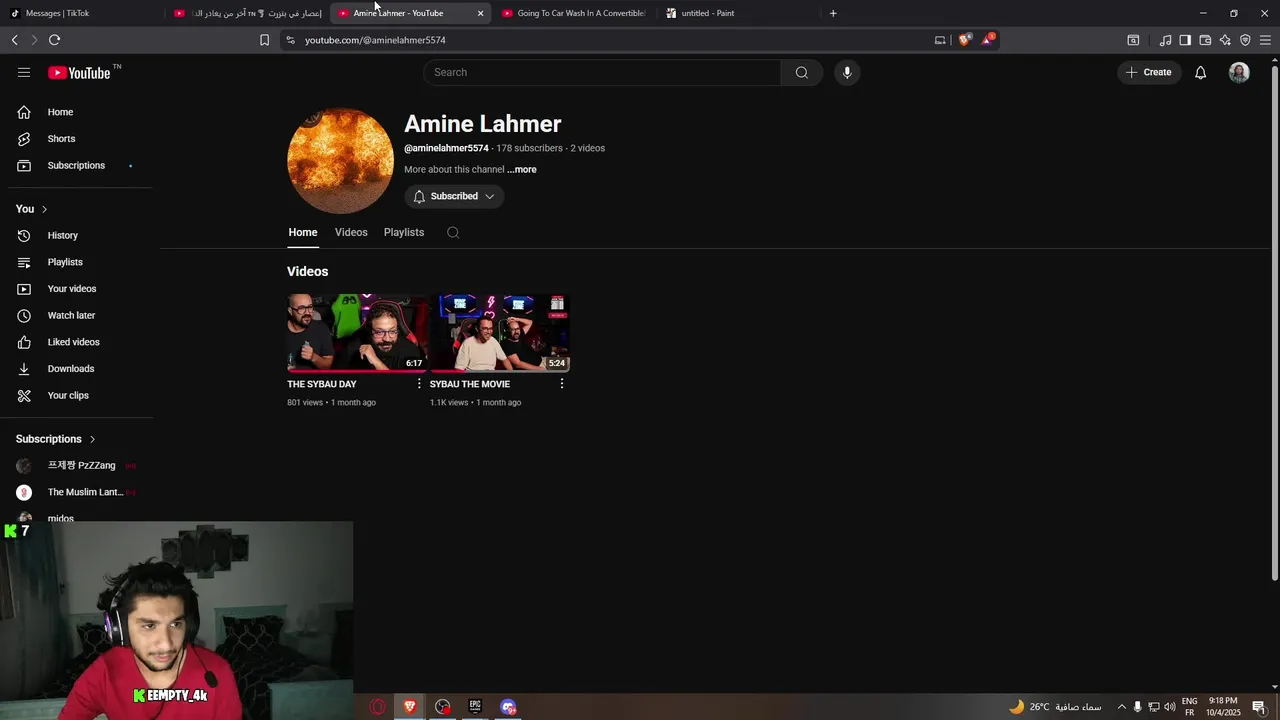Open tab search icon in toolbar
Screen dimensions: 1280x720
[x=1133, y=40]
